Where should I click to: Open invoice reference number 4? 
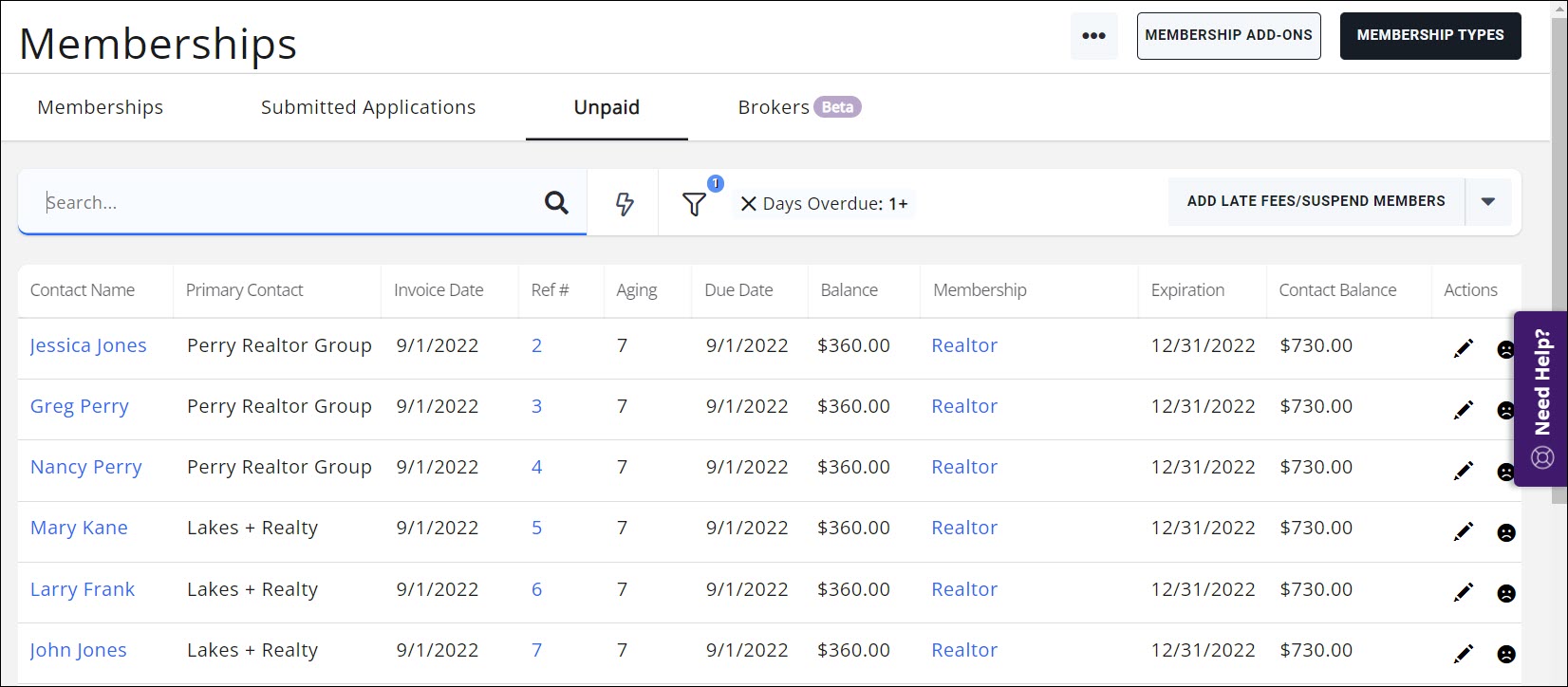pyautogui.click(x=536, y=467)
